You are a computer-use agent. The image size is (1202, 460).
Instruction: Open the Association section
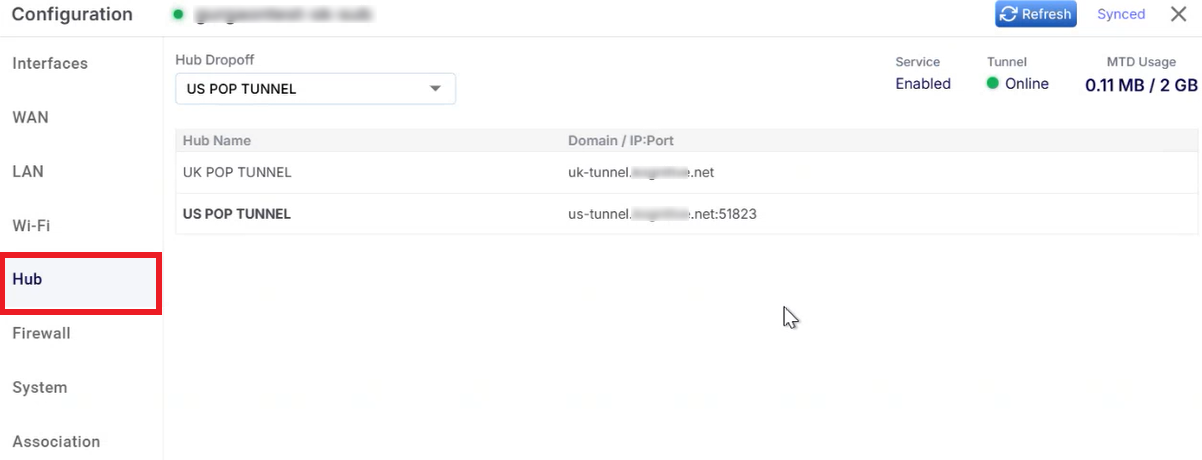pos(56,441)
